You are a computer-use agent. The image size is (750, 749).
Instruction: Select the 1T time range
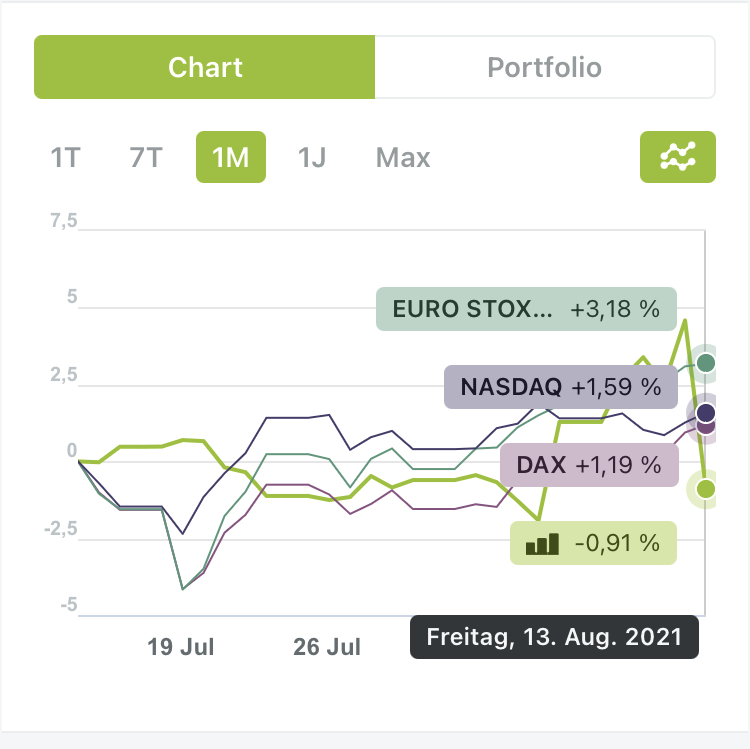[x=65, y=158]
